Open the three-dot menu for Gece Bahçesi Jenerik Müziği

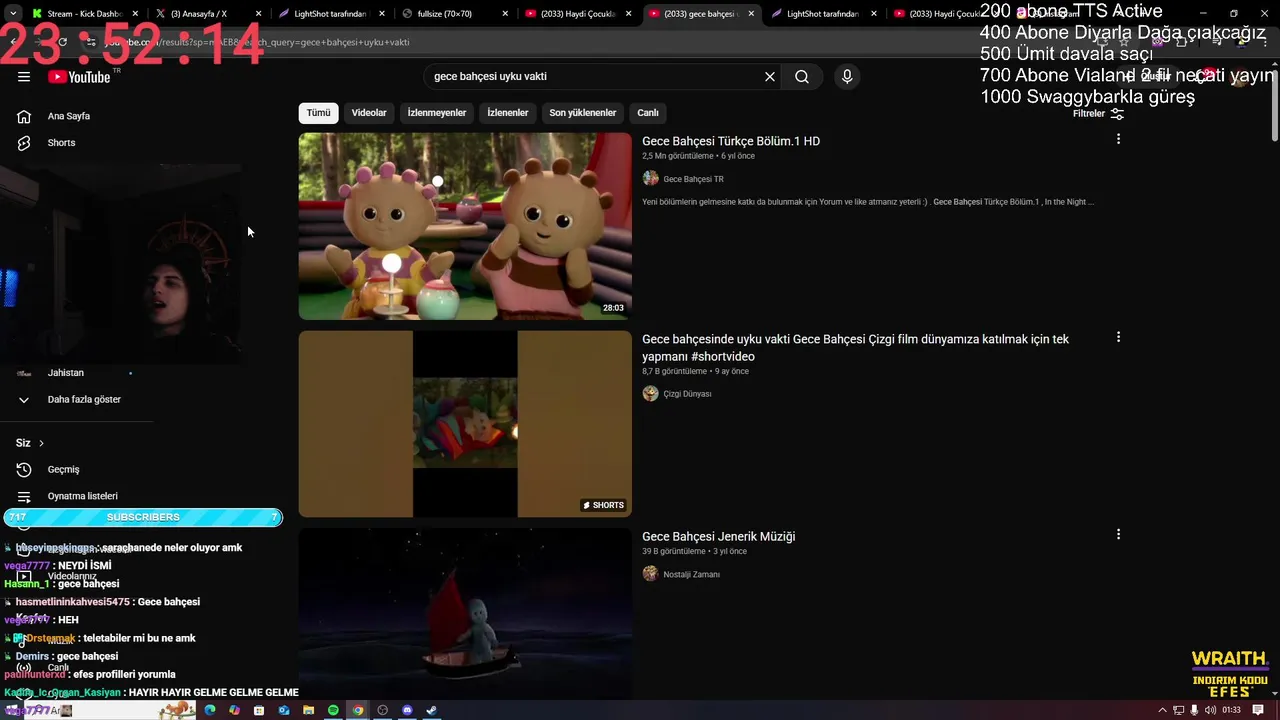(x=1118, y=535)
